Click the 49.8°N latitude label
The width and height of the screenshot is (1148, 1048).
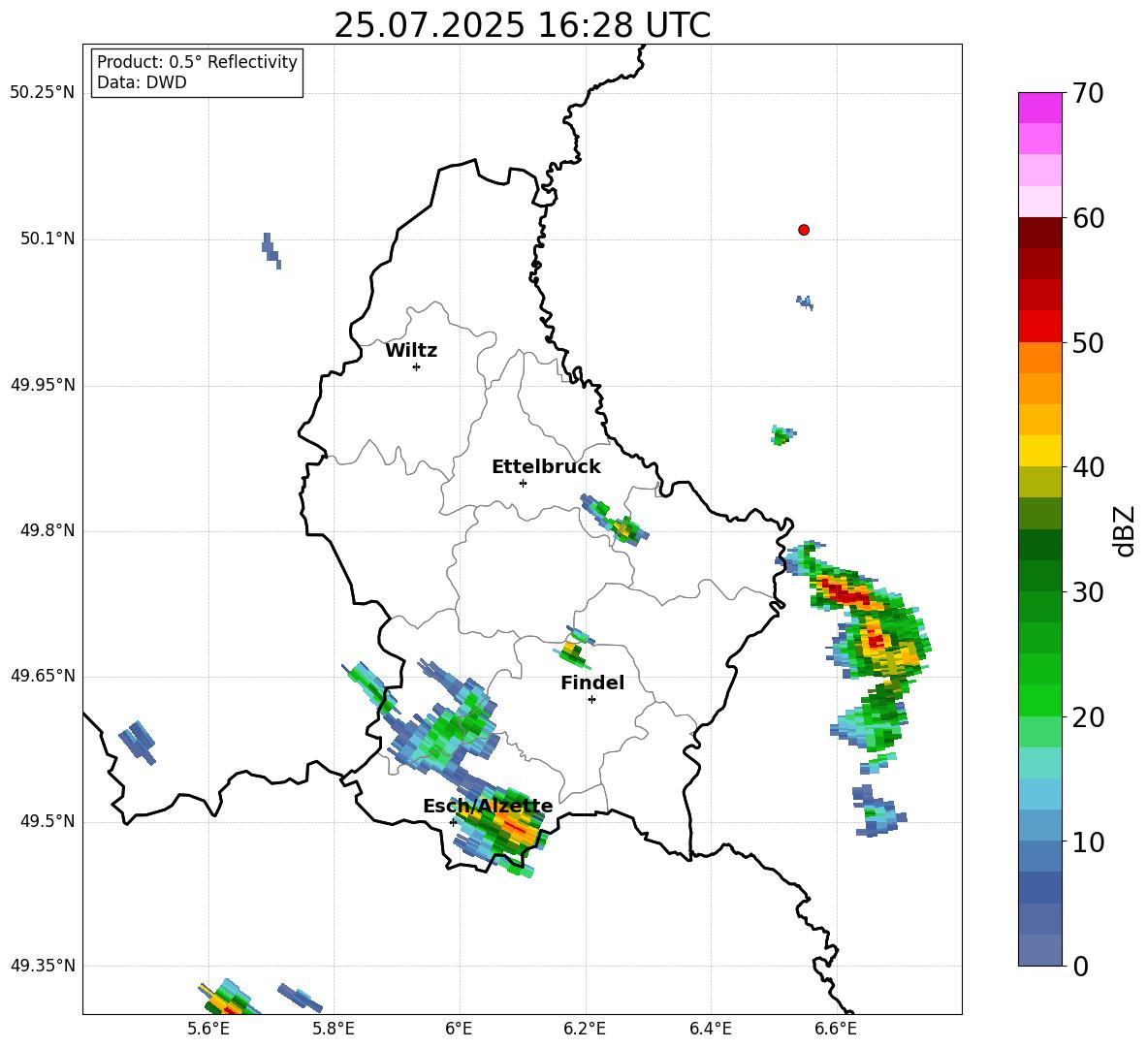tap(48, 530)
